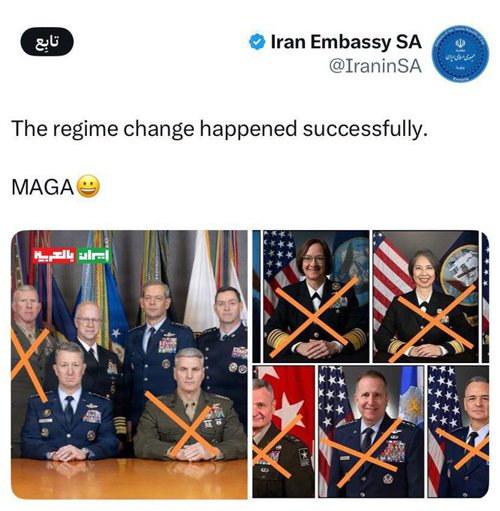The height and width of the screenshot is (511, 500).
Task: Open the Iran Embassy SA profile name
Action: (346, 42)
